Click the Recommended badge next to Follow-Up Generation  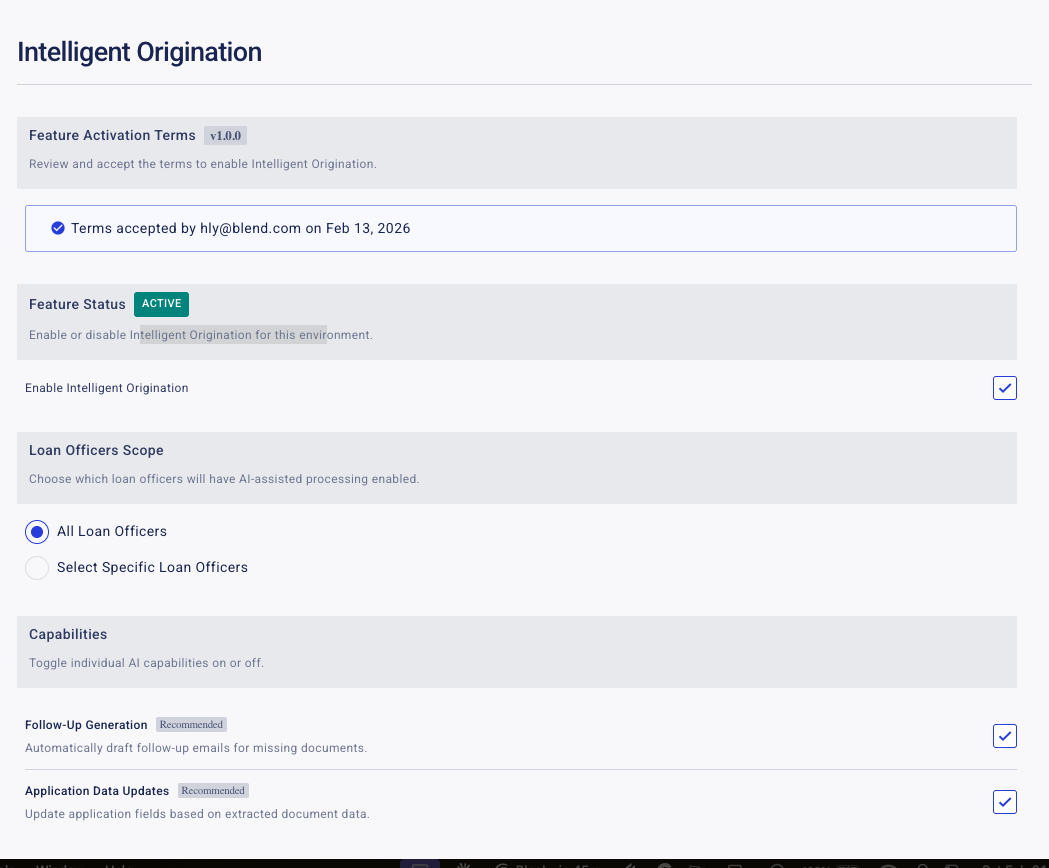click(191, 724)
